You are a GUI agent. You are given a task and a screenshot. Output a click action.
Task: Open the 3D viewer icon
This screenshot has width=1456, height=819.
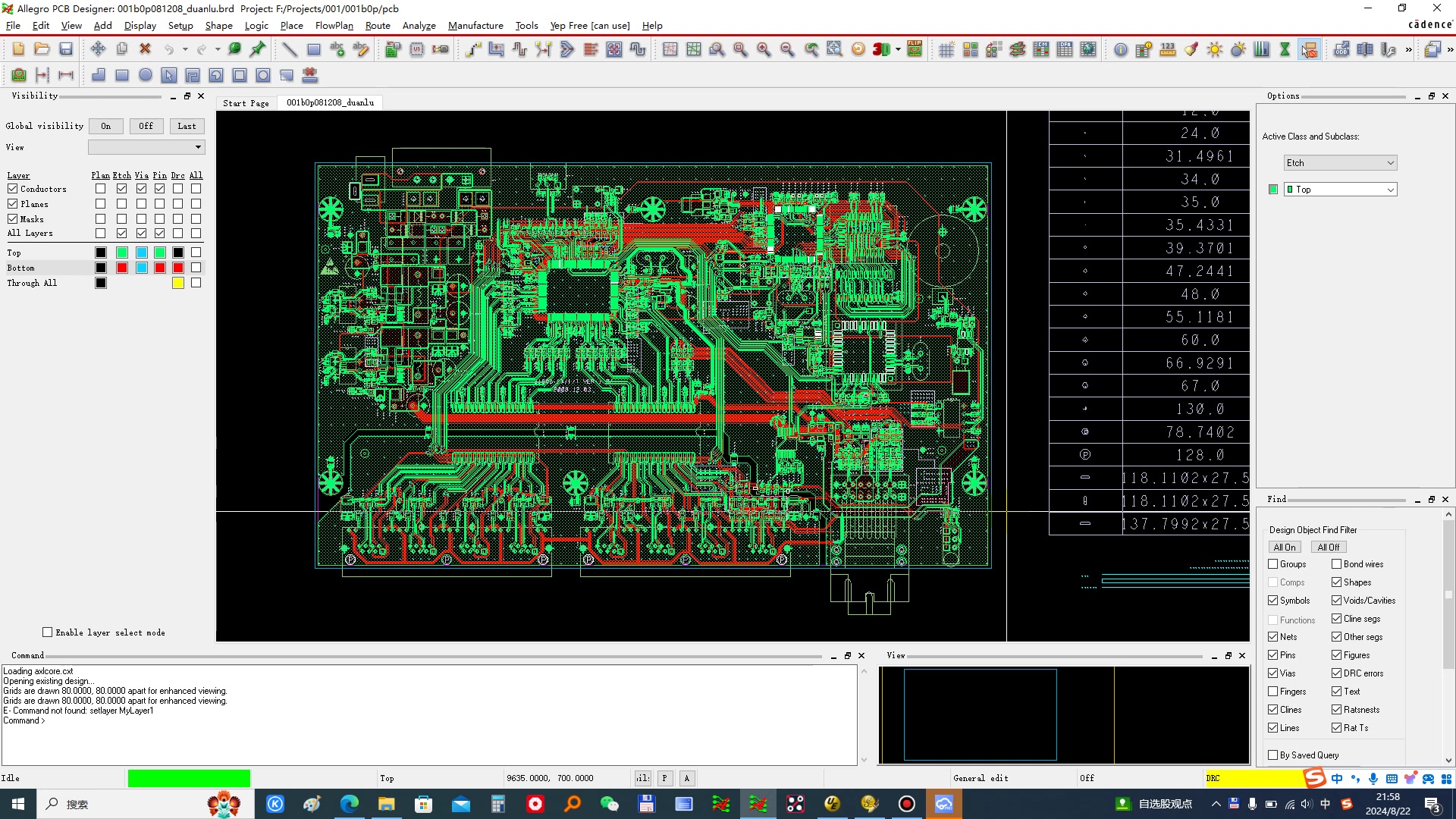881,49
